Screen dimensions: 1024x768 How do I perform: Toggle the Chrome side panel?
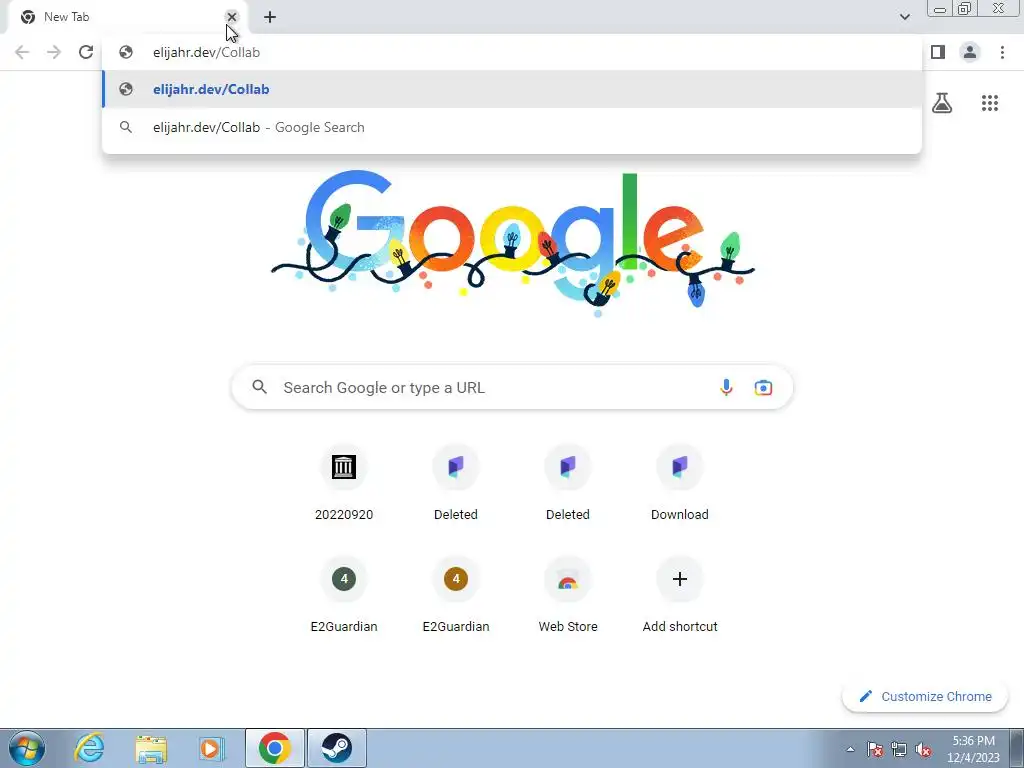pos(938,52)
